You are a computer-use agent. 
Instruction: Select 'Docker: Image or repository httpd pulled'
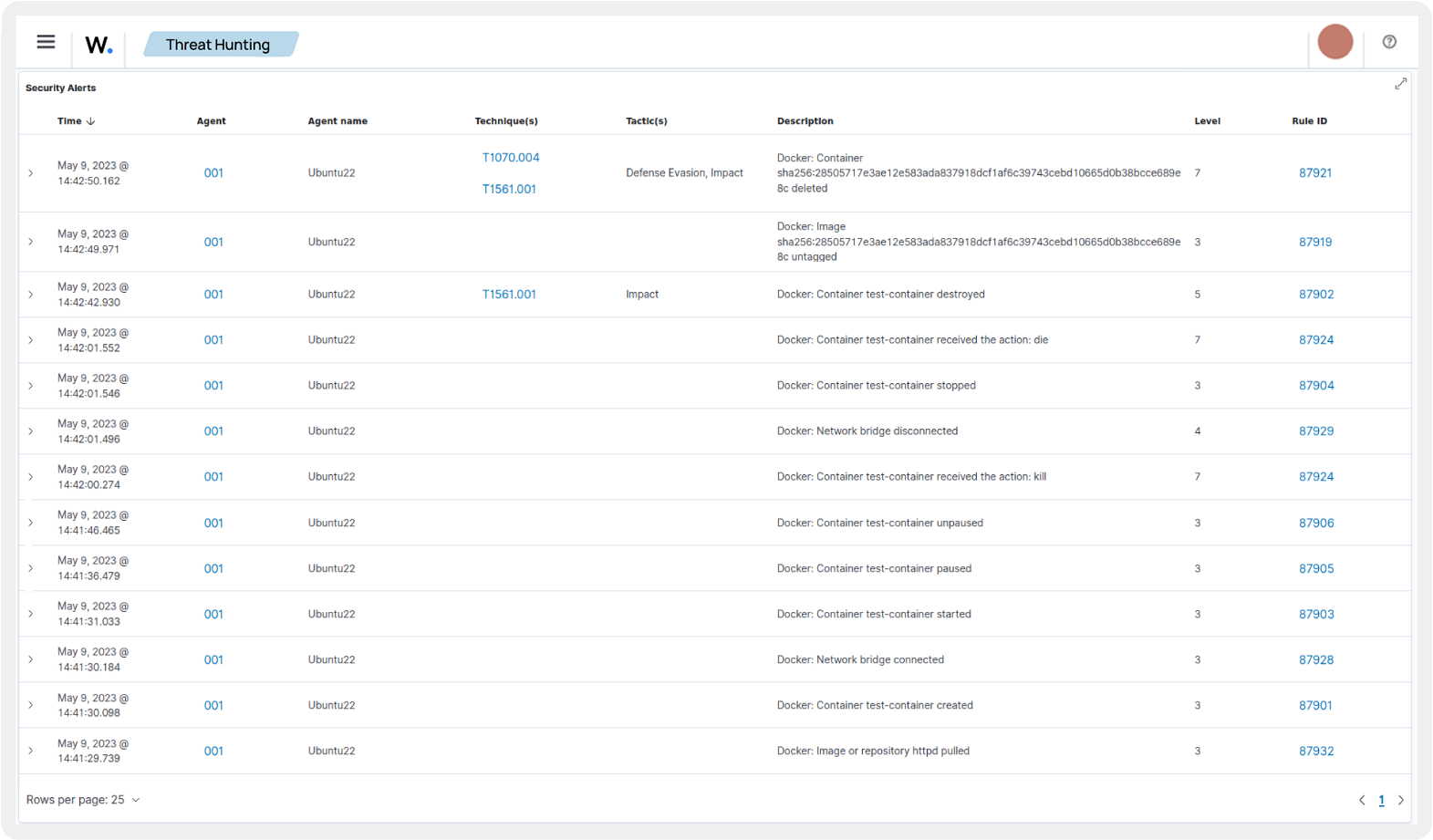(x=873, y=751)
